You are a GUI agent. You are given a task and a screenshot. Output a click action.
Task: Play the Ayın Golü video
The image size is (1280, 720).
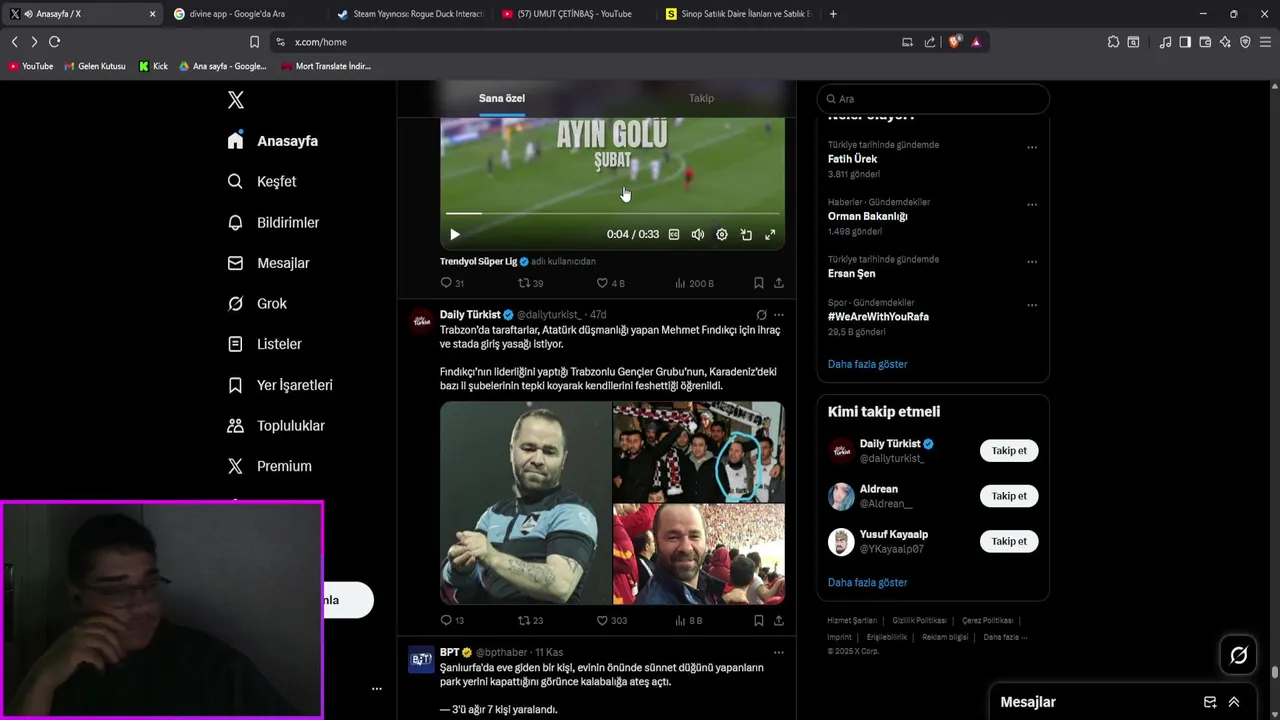point(454,234)
